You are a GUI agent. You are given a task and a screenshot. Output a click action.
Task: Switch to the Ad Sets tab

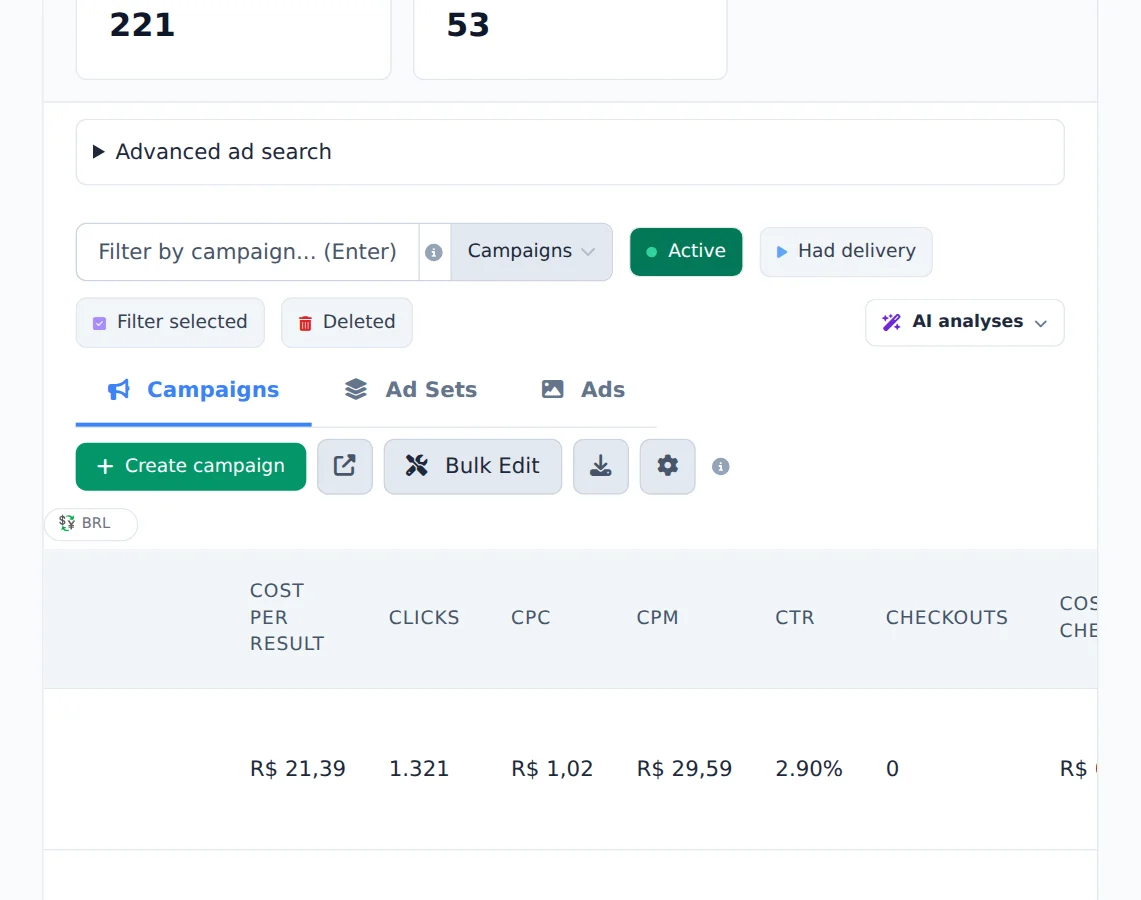410,390
